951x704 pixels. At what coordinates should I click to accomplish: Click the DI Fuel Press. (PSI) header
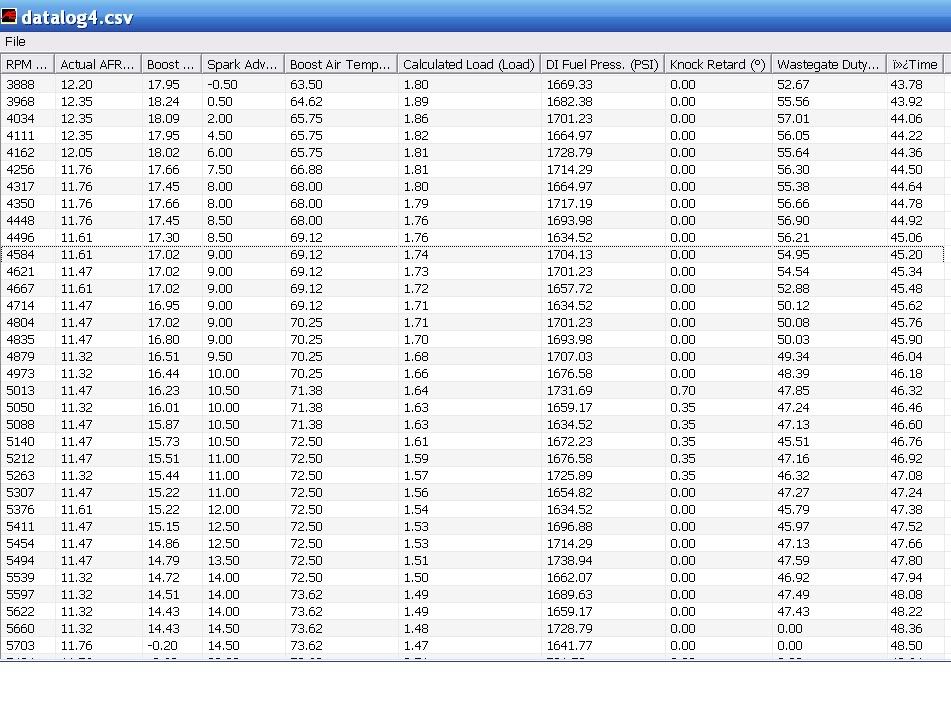point(602,64)
